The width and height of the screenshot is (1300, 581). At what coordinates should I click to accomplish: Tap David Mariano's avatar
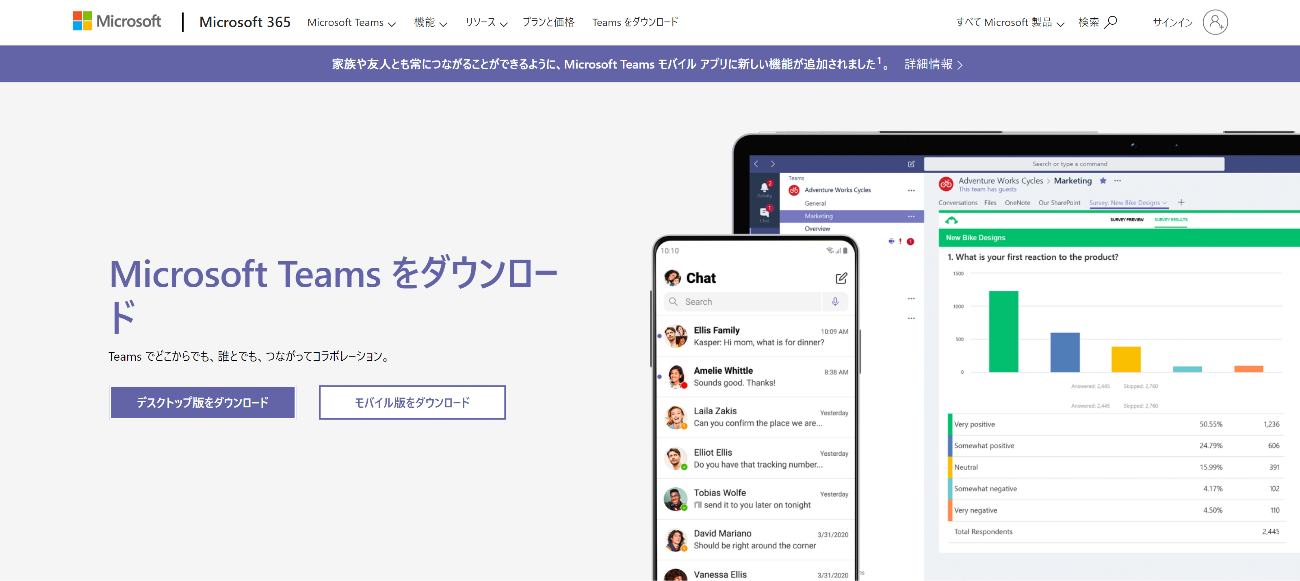(x=677, y=540)
